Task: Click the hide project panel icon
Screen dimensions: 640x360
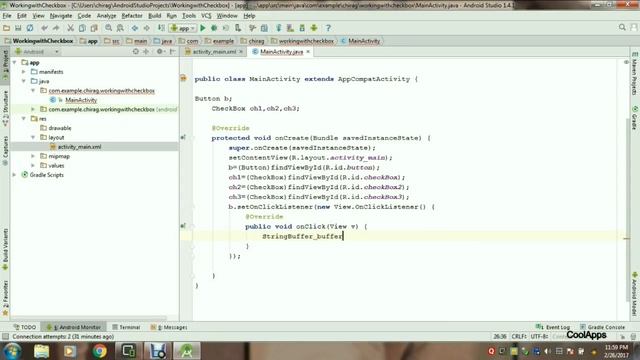Action: pos(173,52)
